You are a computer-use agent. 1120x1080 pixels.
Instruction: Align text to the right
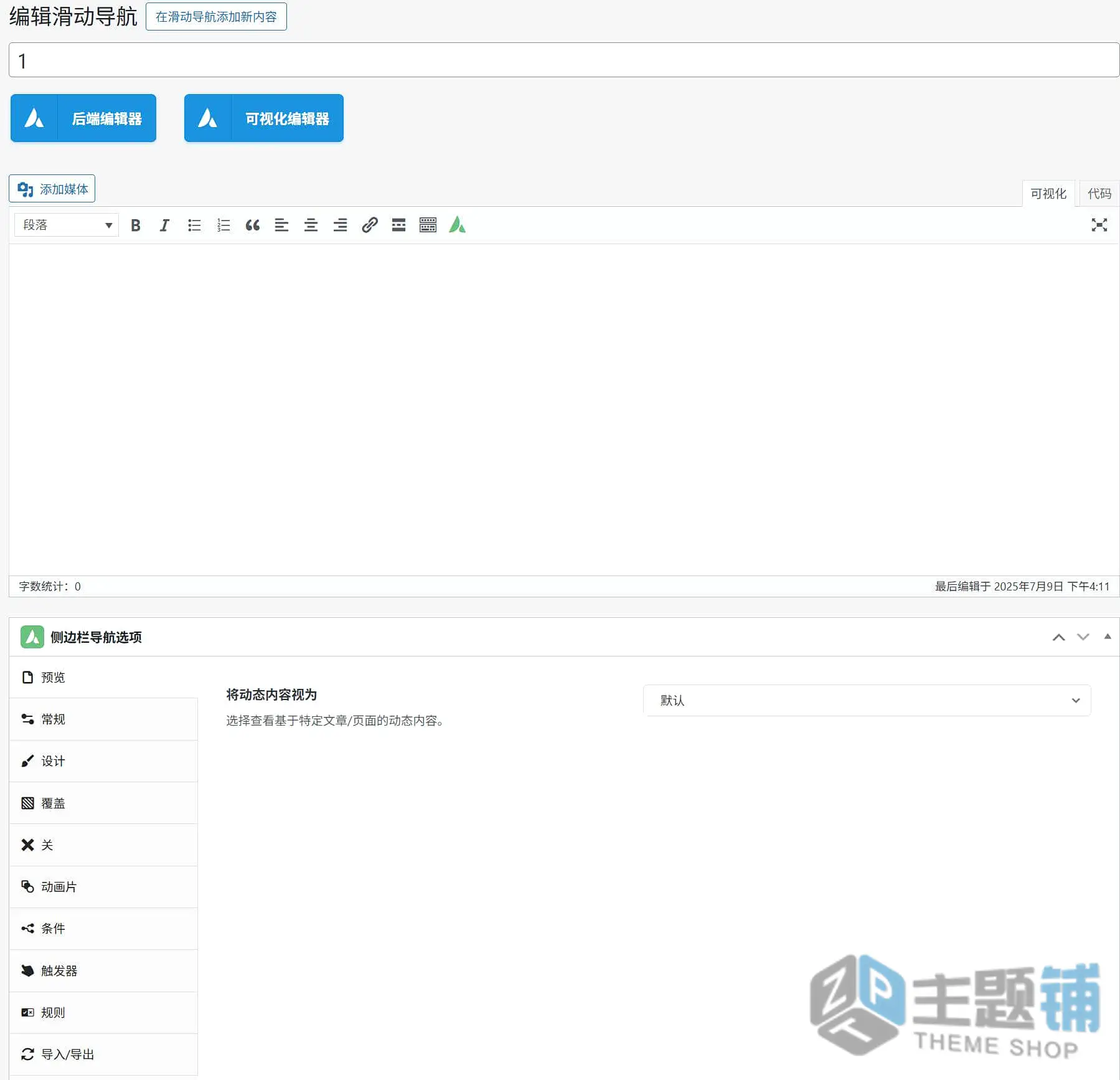coord(340,225)
